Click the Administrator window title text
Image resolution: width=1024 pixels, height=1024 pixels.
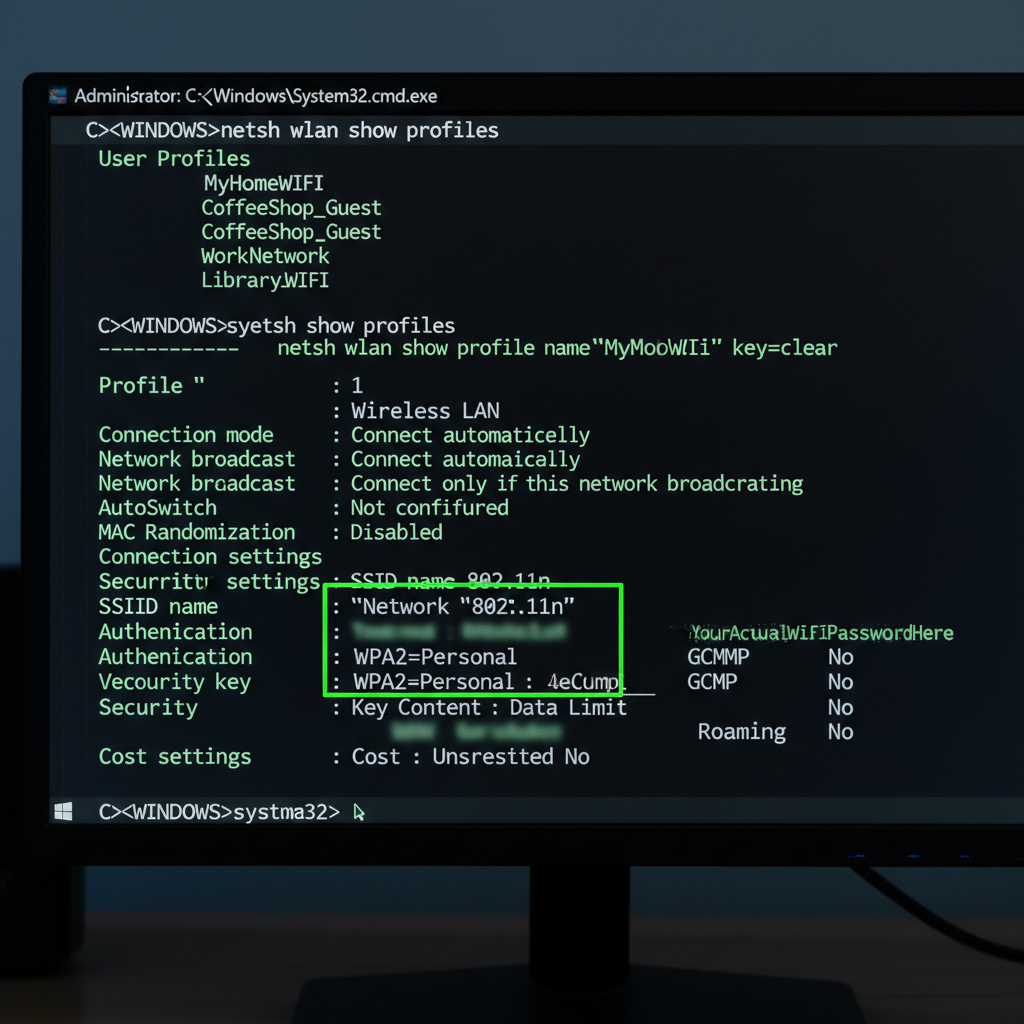coord(256,97)
